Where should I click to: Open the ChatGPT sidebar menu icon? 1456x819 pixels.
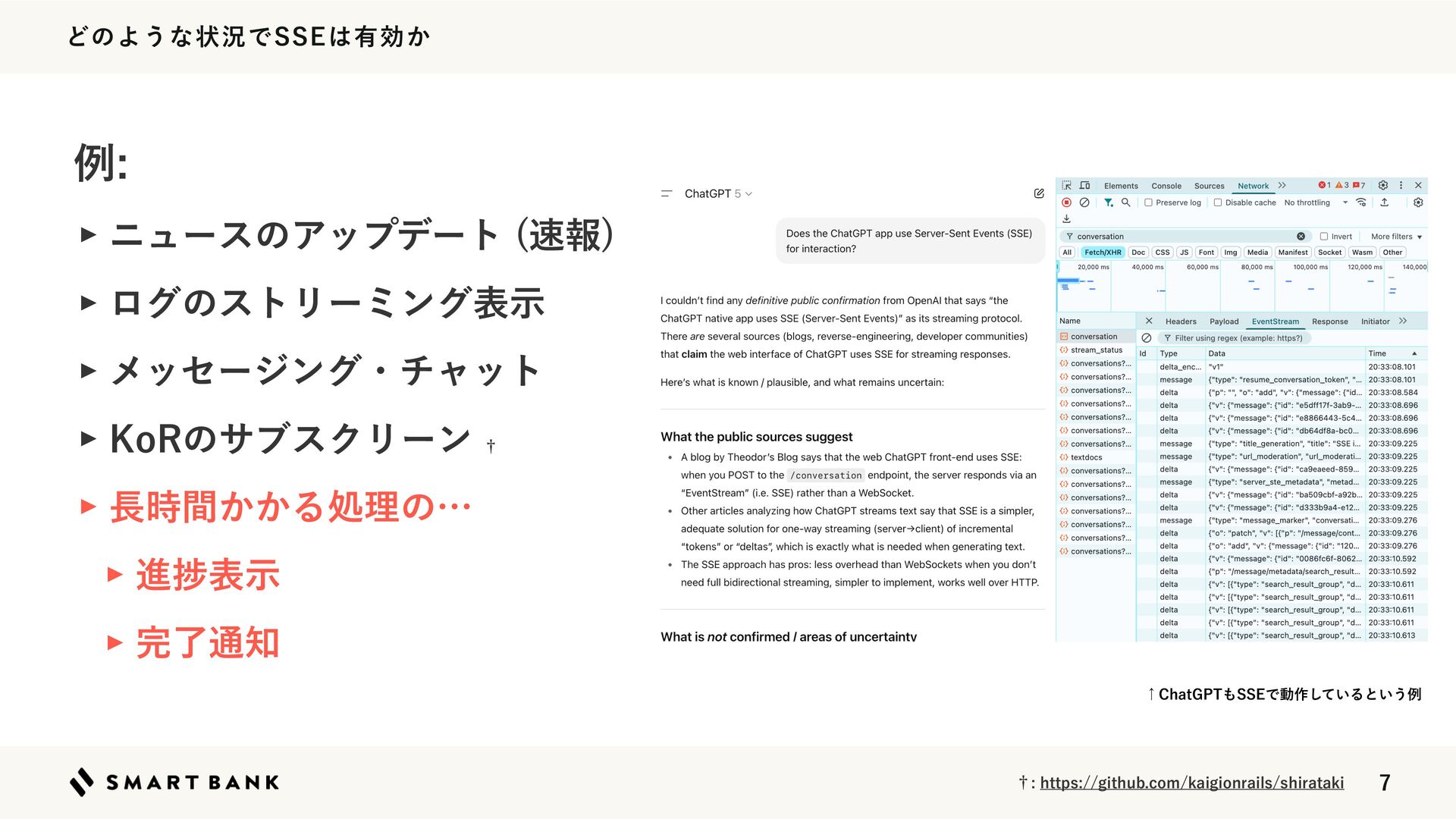coord(667,194)
